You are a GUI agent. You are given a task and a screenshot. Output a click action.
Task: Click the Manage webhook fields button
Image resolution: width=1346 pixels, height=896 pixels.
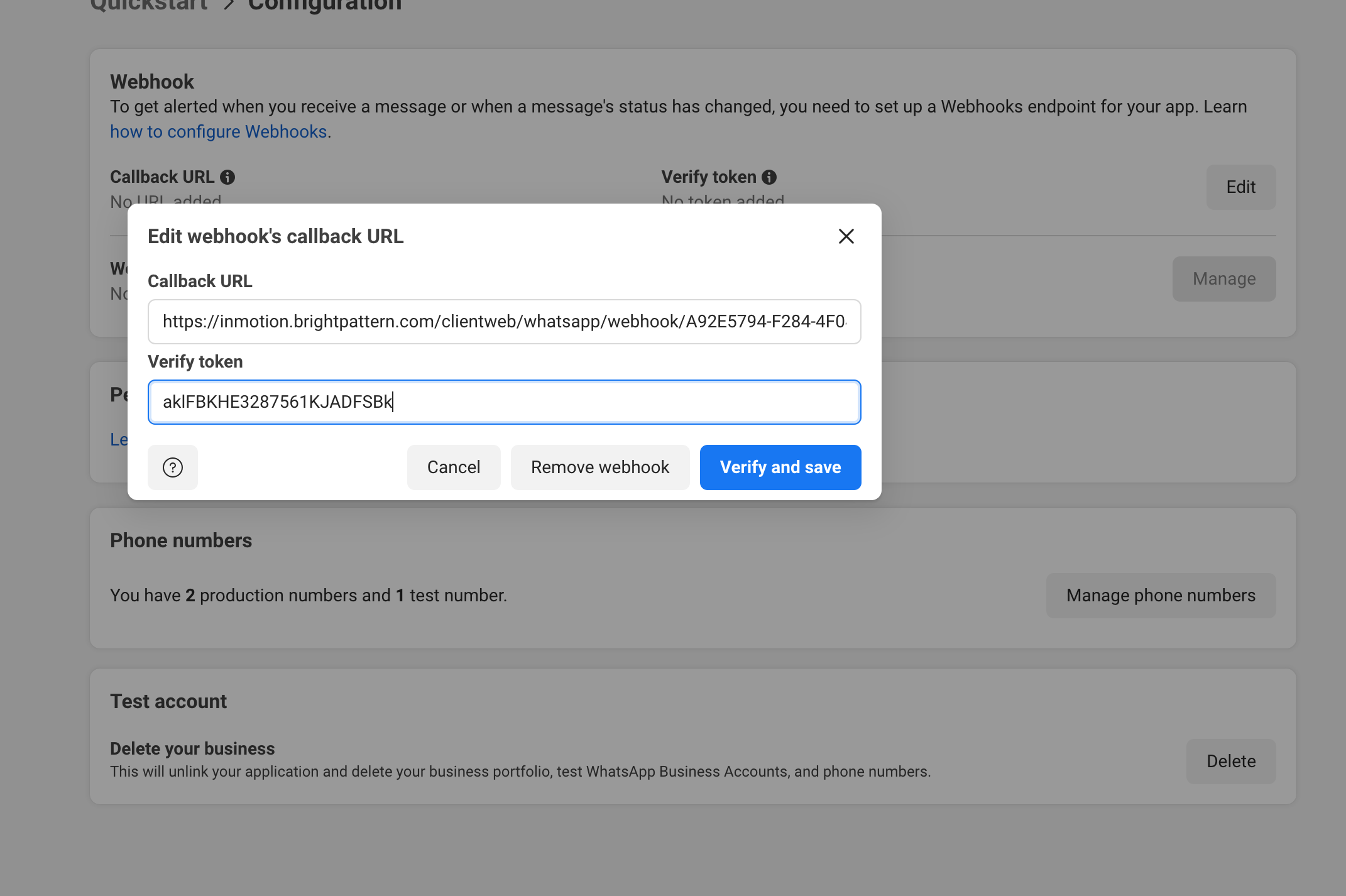(1224, 278)
